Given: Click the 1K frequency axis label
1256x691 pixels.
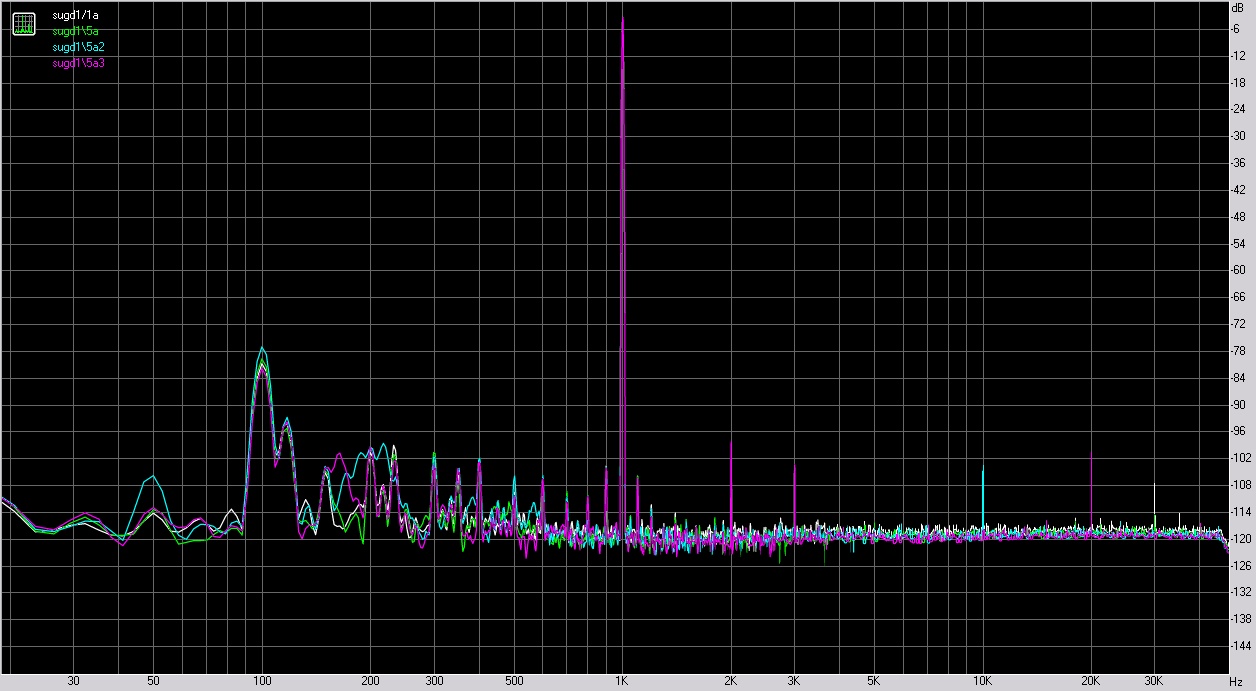Looking at the screenshot, I should tap(622, 682).
